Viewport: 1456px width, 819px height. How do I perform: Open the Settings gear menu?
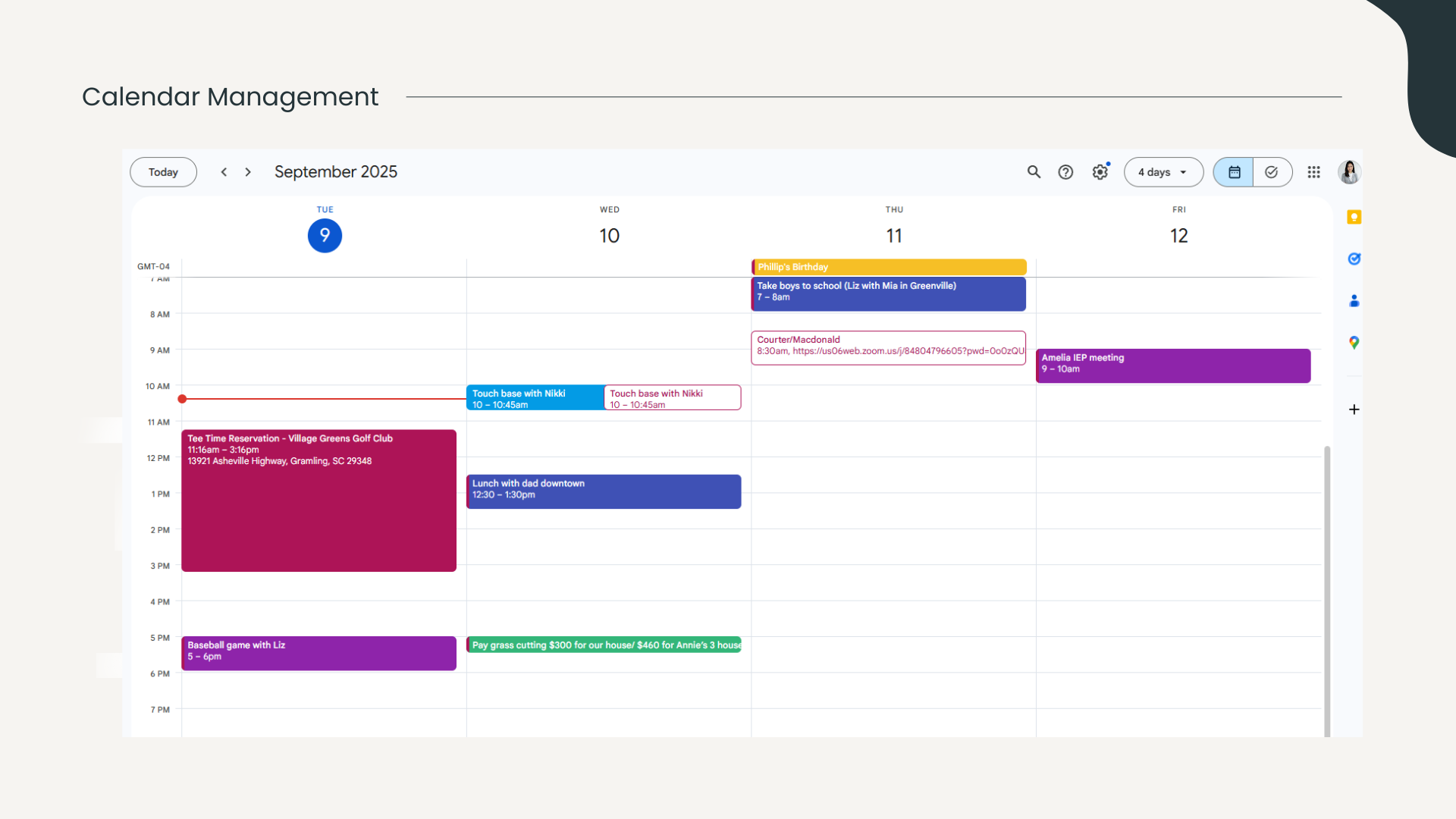(1100, 172)
